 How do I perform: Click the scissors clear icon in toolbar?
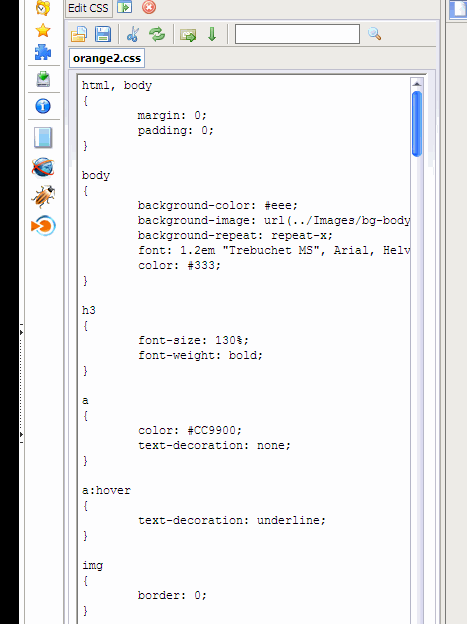(x=133, y=34)
